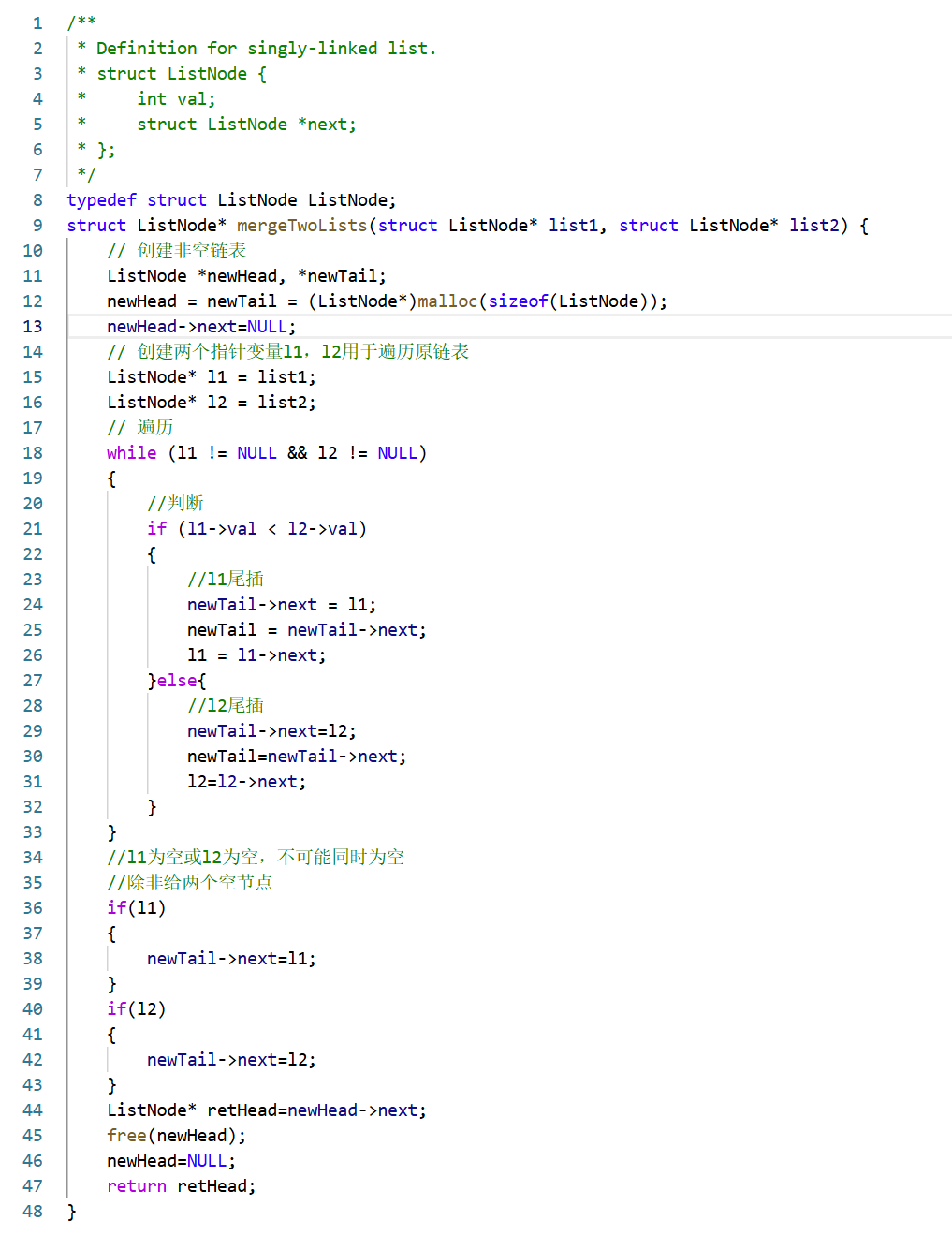The height and width of the screenshot is (1235, 952).
Task: Click line number 13 in the gutter
Action: [x=33, y=326]
